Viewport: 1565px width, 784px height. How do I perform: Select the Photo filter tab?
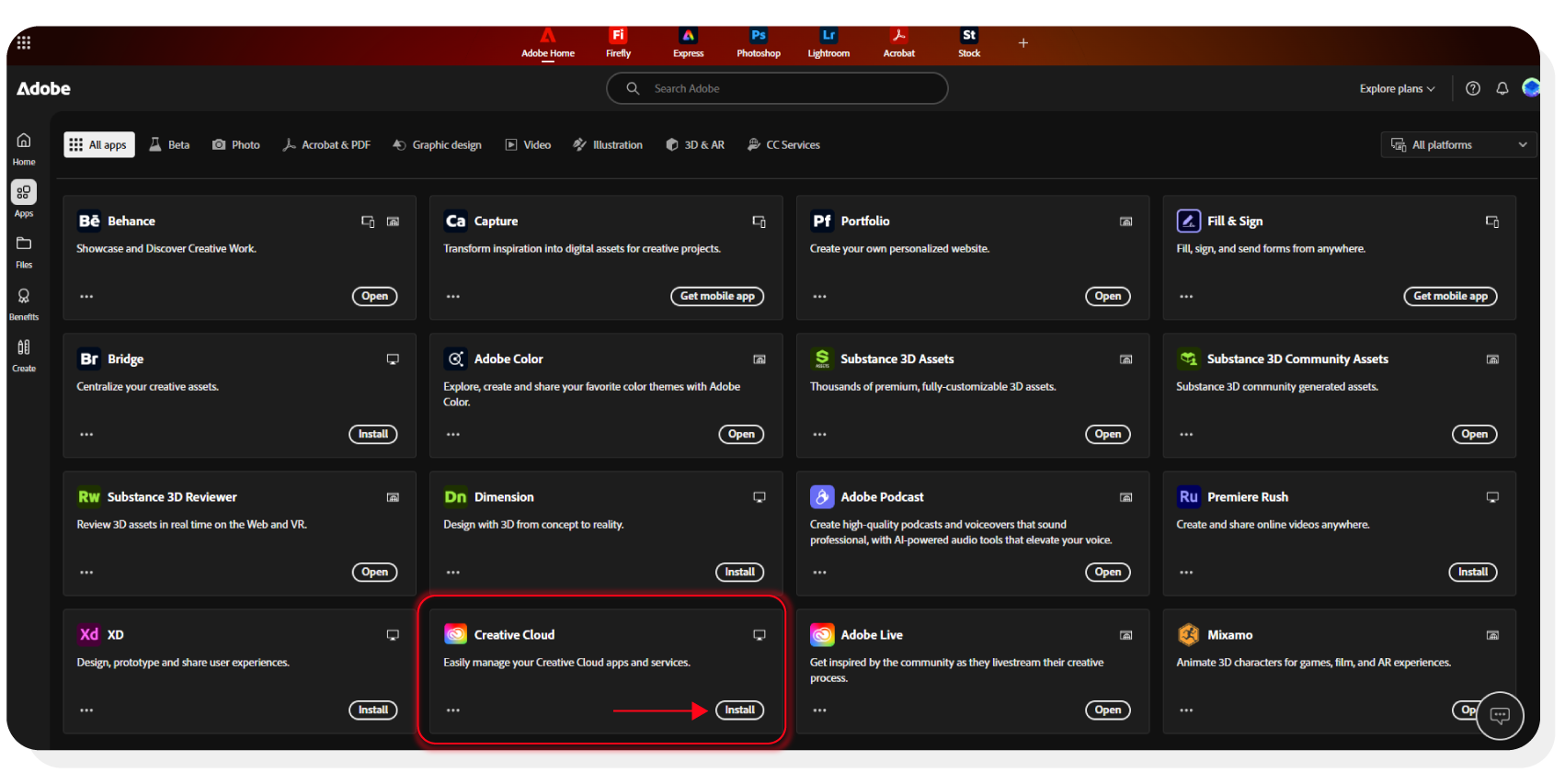236,145
